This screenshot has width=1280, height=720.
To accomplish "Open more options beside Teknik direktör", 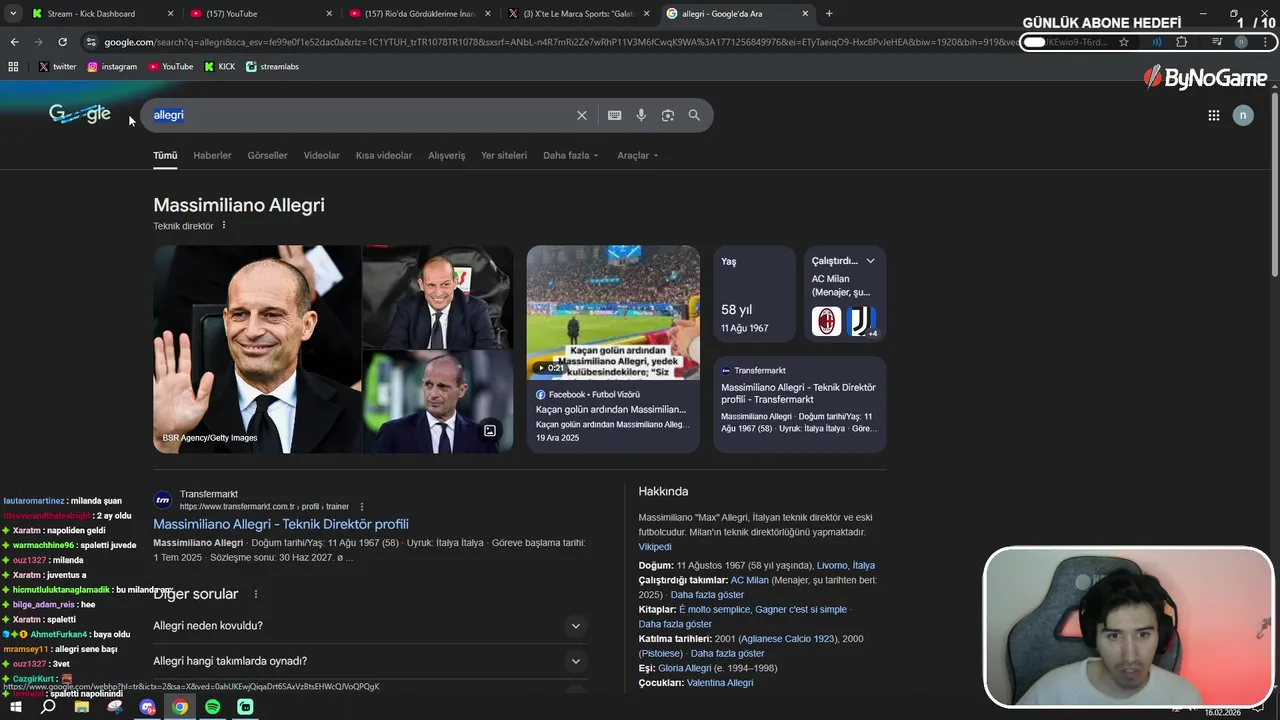I will click(x=224, y=226).
